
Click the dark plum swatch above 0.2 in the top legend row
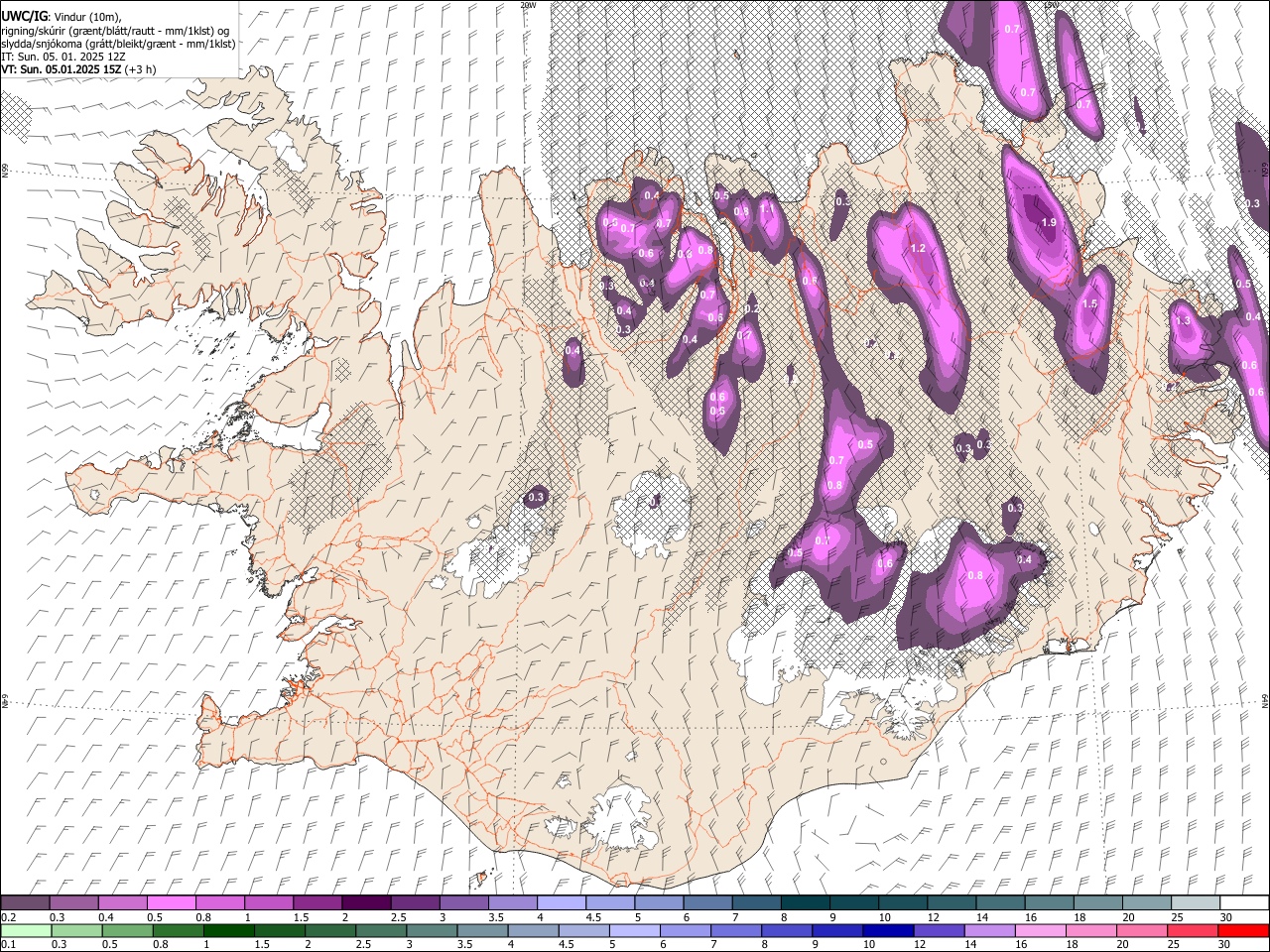pyautogui.click(x=25, y=902)
